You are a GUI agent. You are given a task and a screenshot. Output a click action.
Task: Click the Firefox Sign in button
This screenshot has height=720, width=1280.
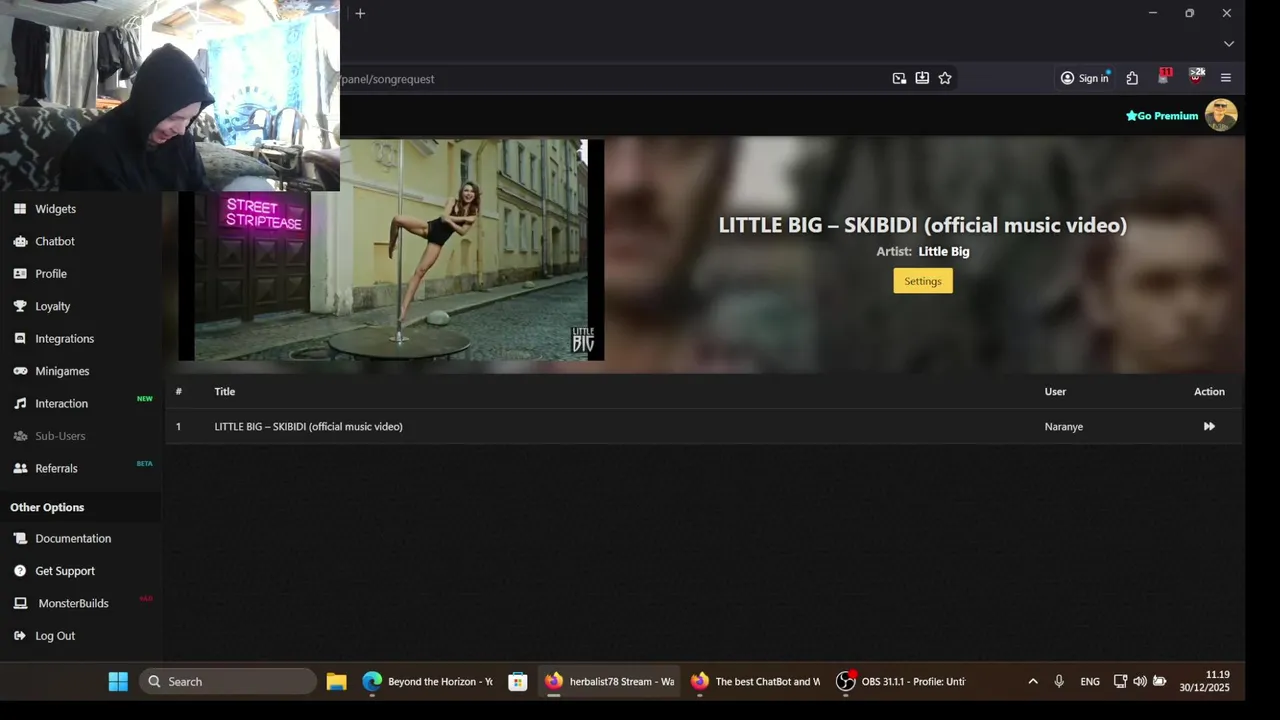tap(1084, 78)
